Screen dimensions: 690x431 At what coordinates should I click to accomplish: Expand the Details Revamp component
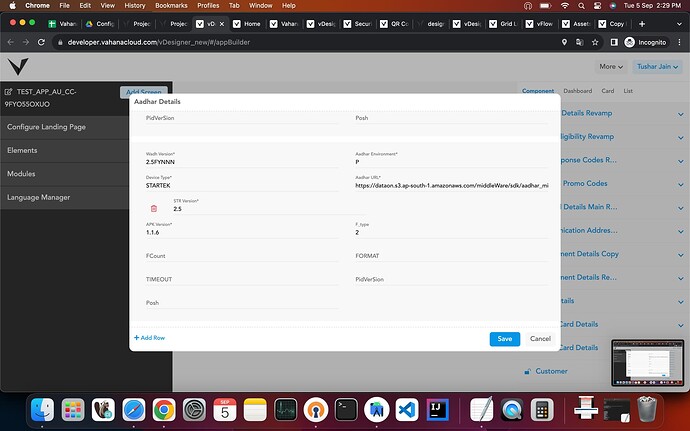coord(681,114)
